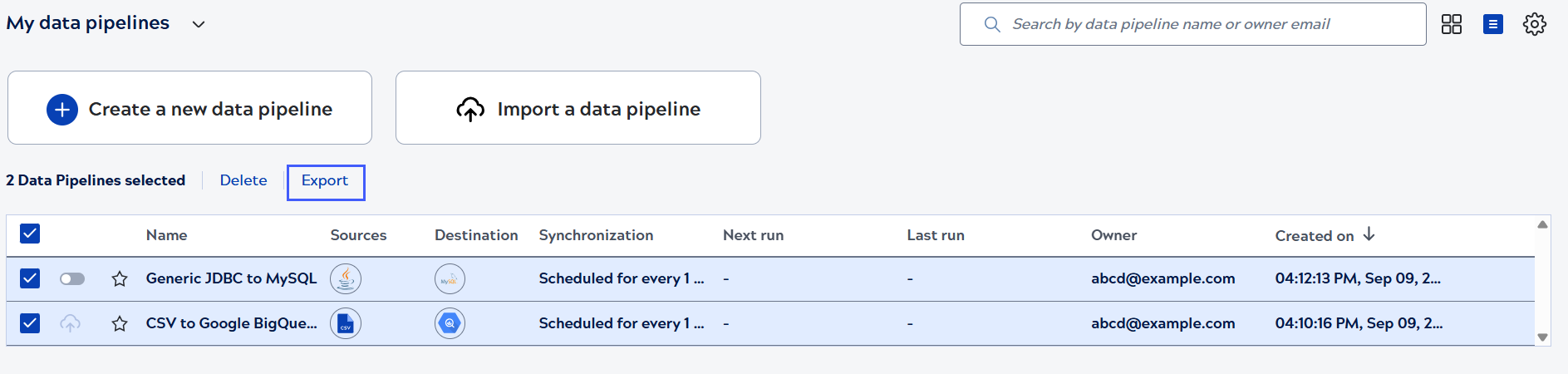Viewport: 1568px width, 374px height.
Task: Expand the My data pipelines dropdown
Action: (199, 24)
